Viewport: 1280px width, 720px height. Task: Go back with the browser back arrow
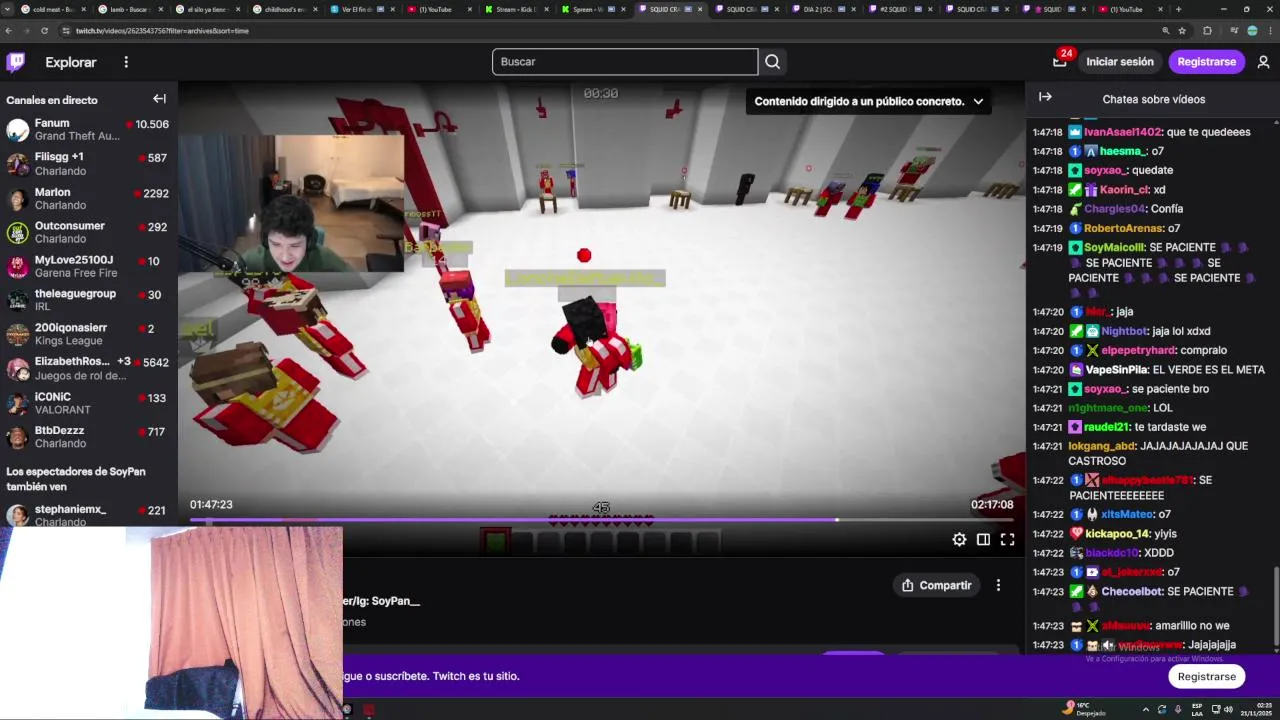click(9, 31)
